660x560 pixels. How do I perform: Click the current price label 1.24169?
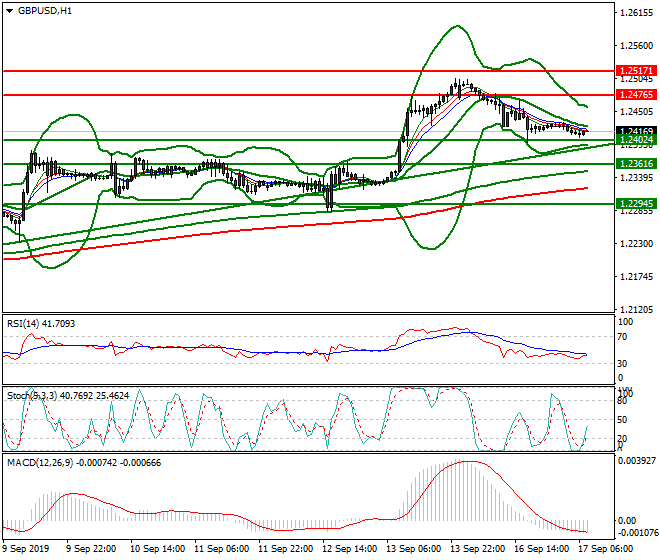pos(636,131)
